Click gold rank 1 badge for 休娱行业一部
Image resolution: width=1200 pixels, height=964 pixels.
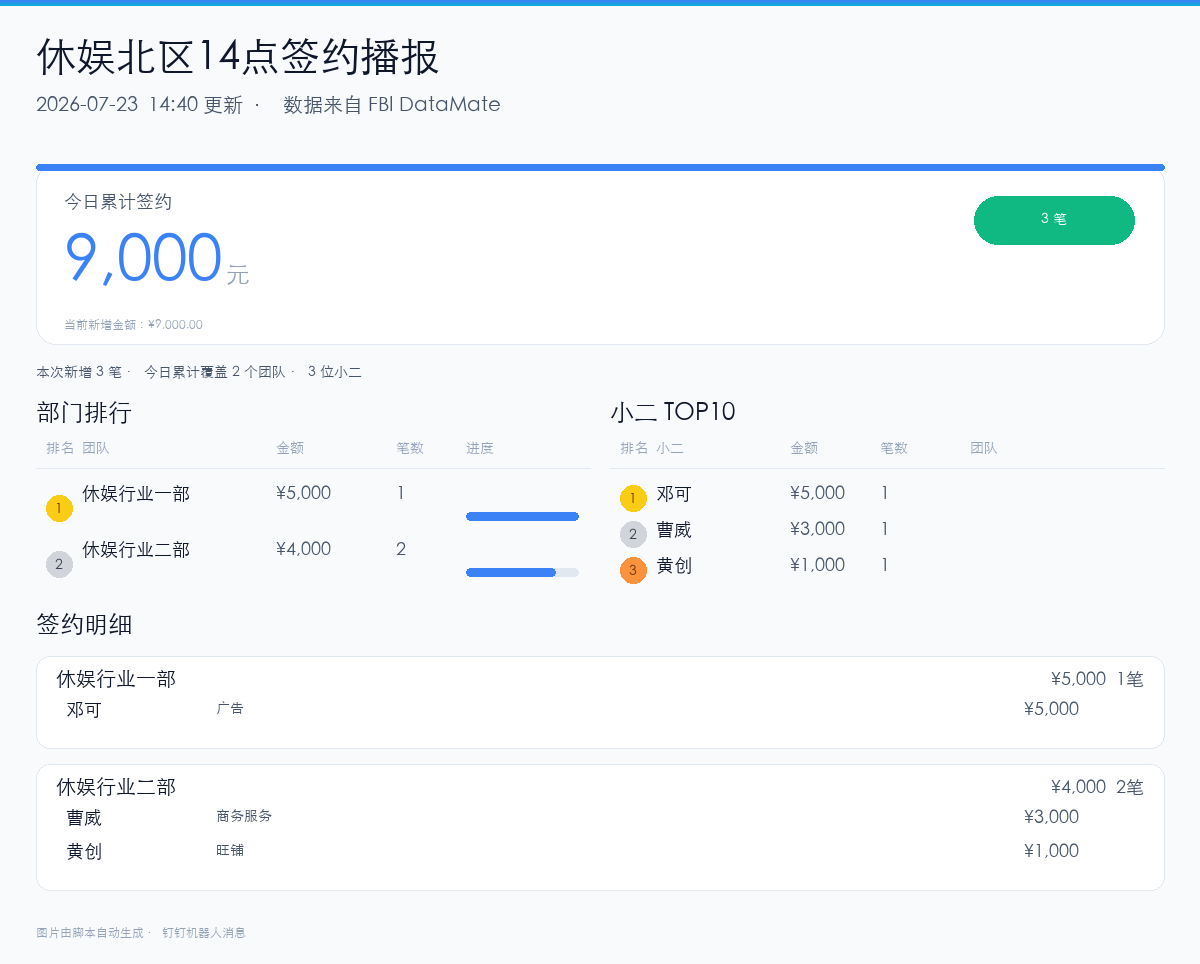[60, 508]
